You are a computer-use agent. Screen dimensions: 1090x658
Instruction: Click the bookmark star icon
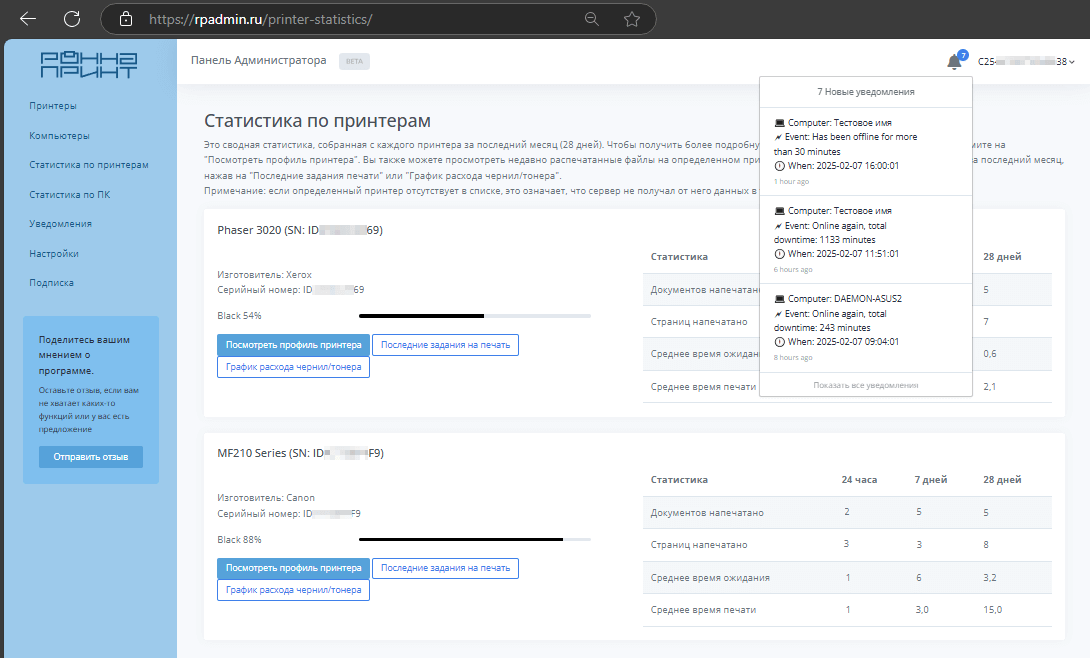click(632, 19)
